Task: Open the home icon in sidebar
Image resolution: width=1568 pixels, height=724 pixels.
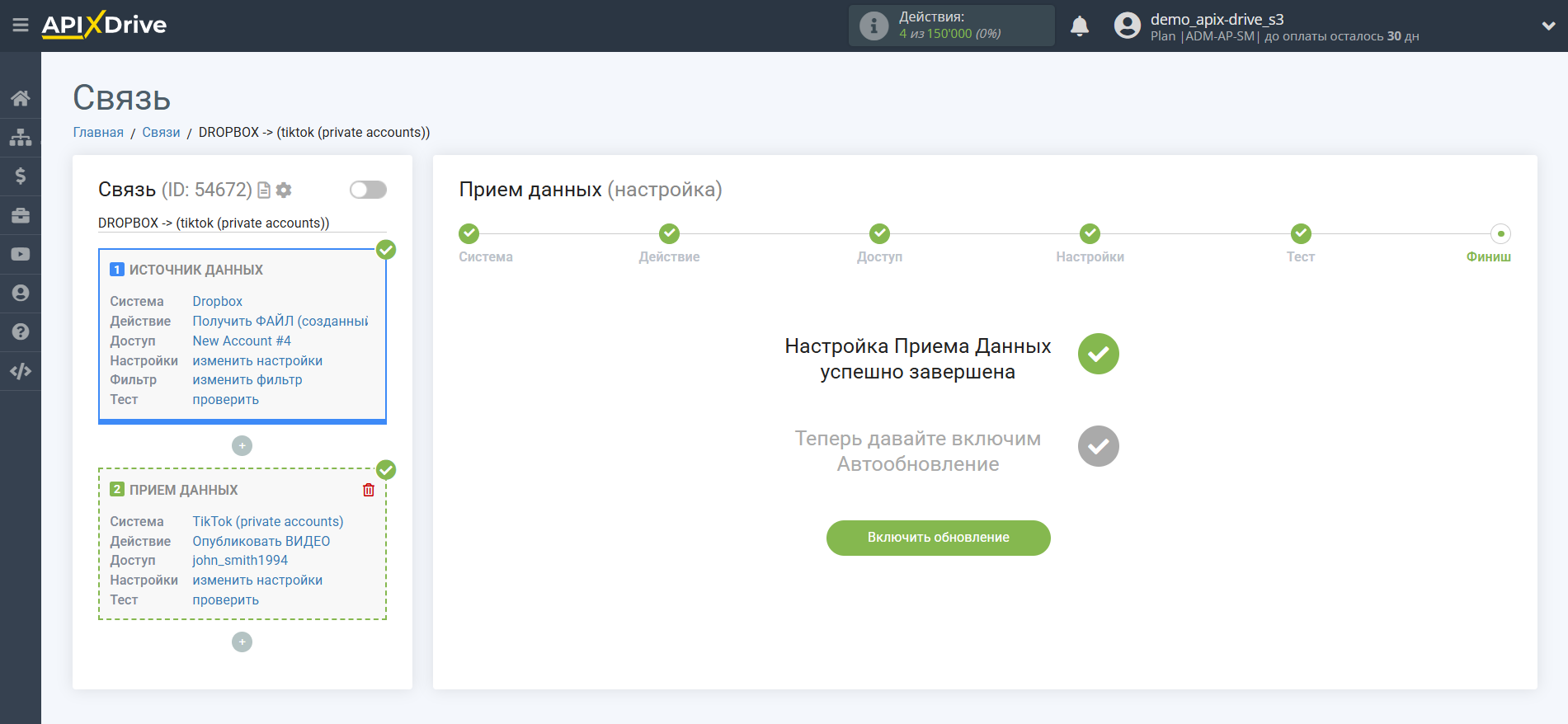Action: click(x=21, y=98)
